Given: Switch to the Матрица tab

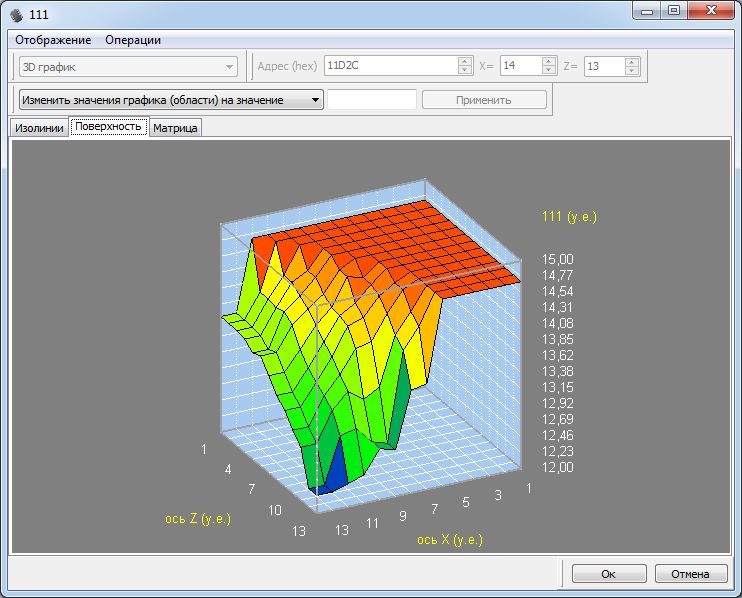Looking at the screenshot, I should [x=176, y=128].
